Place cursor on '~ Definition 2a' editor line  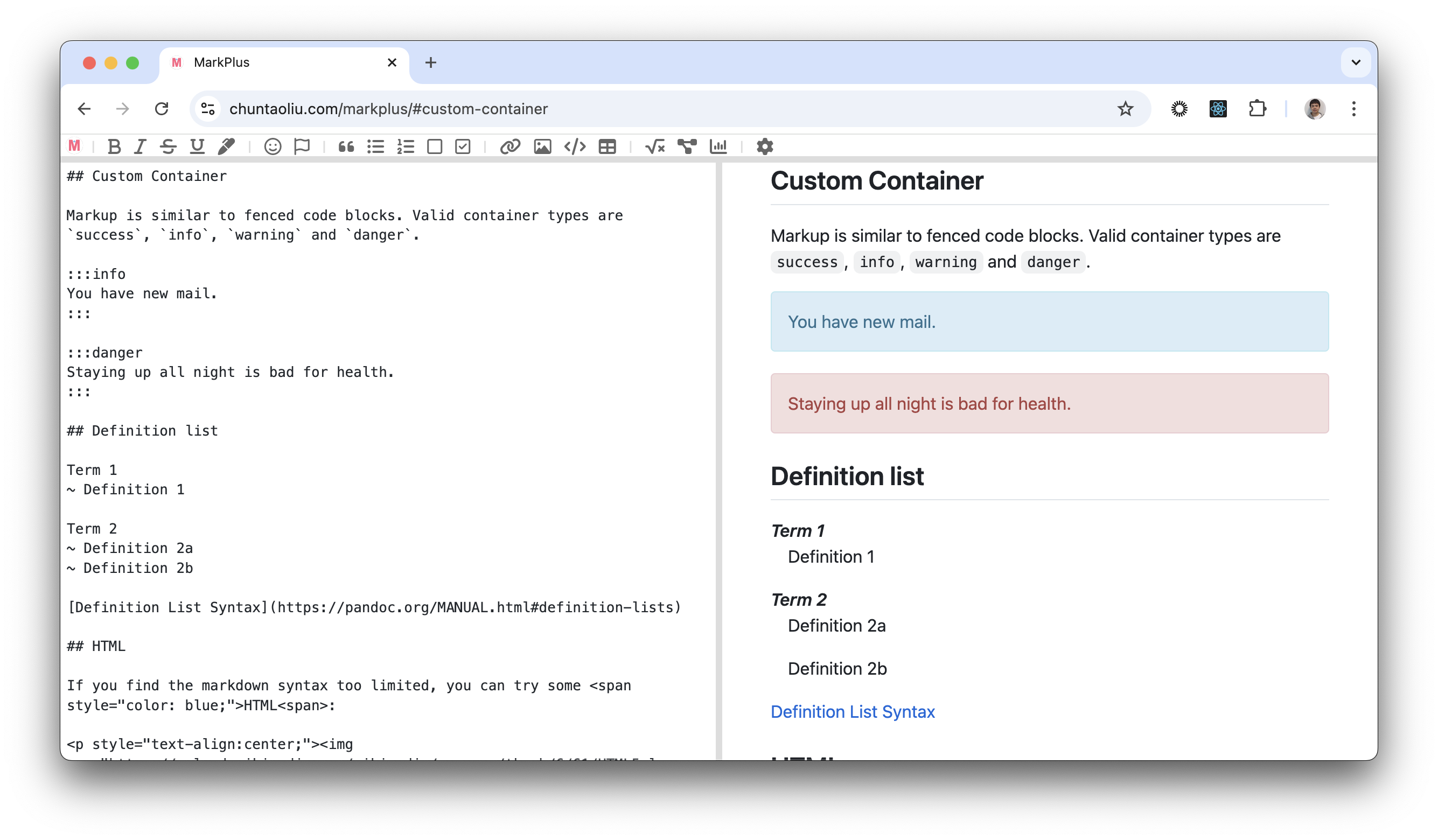click(x=130, y=548)
